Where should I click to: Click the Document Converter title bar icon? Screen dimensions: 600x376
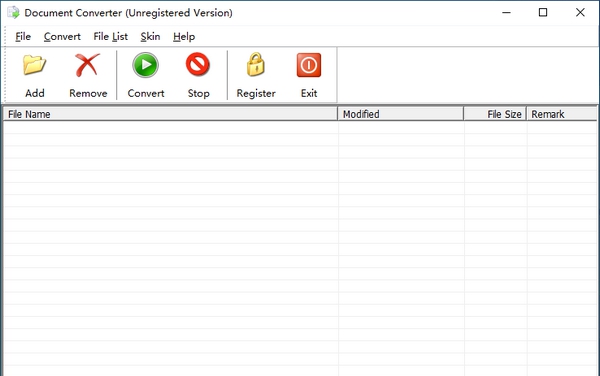[13, 13]
